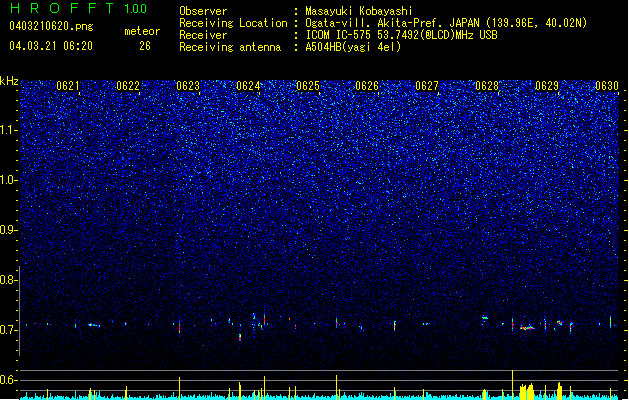Click the 0621 time marker
The height and width of the screenshot is (400, 629).
pyautogui.click(x=68, y=86)
